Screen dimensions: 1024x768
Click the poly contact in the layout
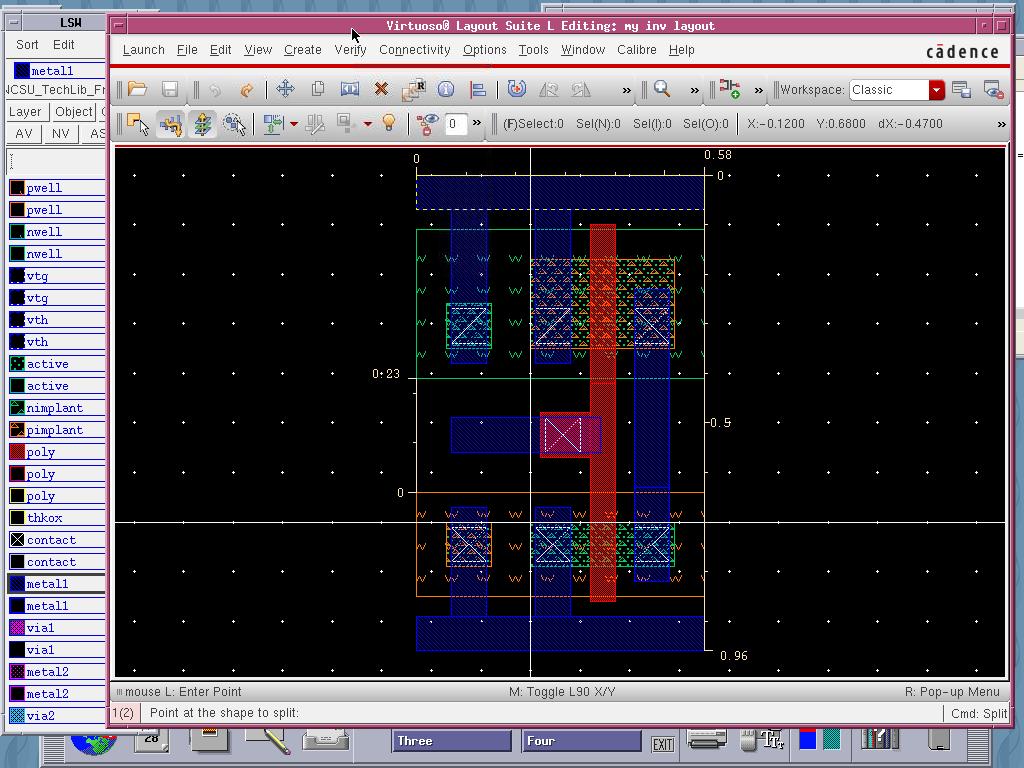pyautogui.click(x=562, y=434)
